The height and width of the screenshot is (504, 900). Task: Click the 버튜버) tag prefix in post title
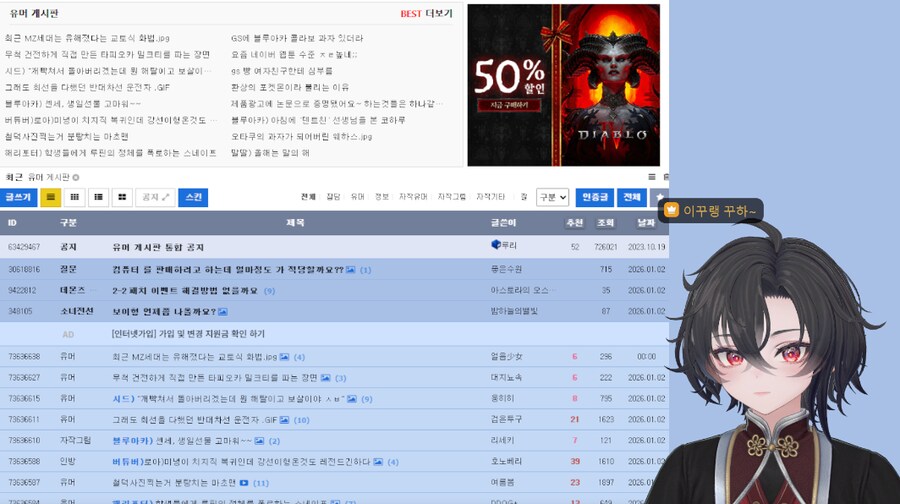pyautogui.click(x=128, y=462)
